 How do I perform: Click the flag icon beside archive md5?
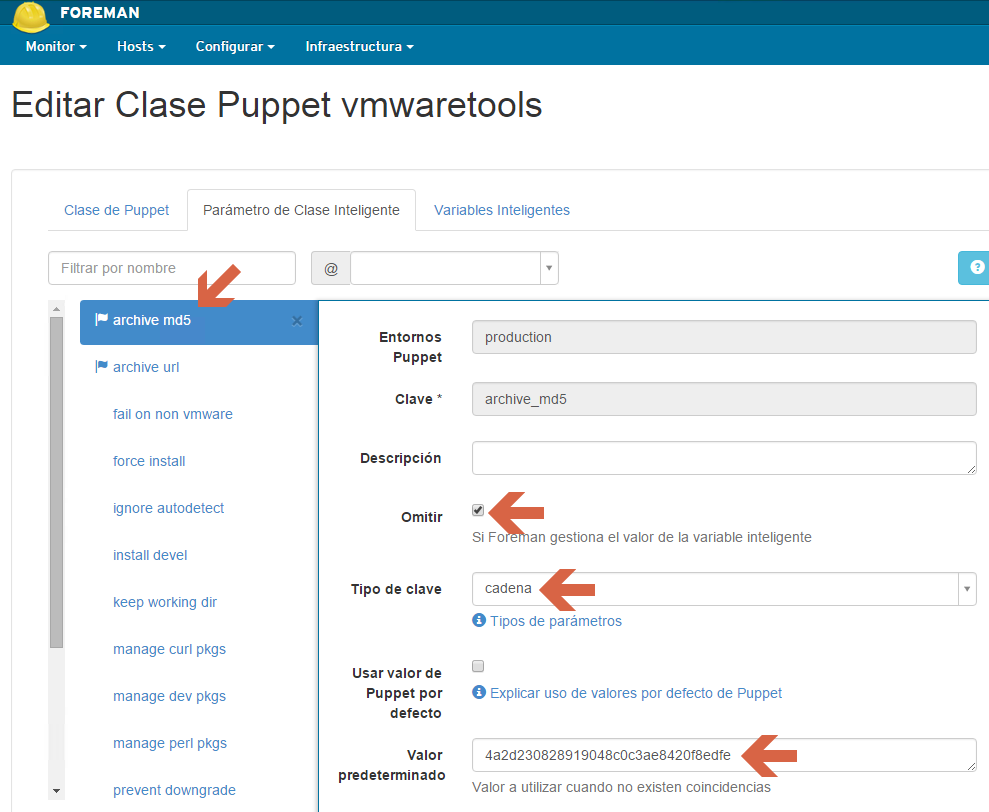tap(101, 319)
